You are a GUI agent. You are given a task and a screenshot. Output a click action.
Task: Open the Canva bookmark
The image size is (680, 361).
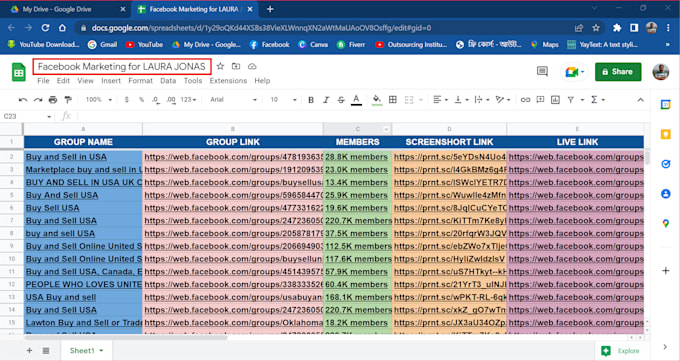pos(313,44)
